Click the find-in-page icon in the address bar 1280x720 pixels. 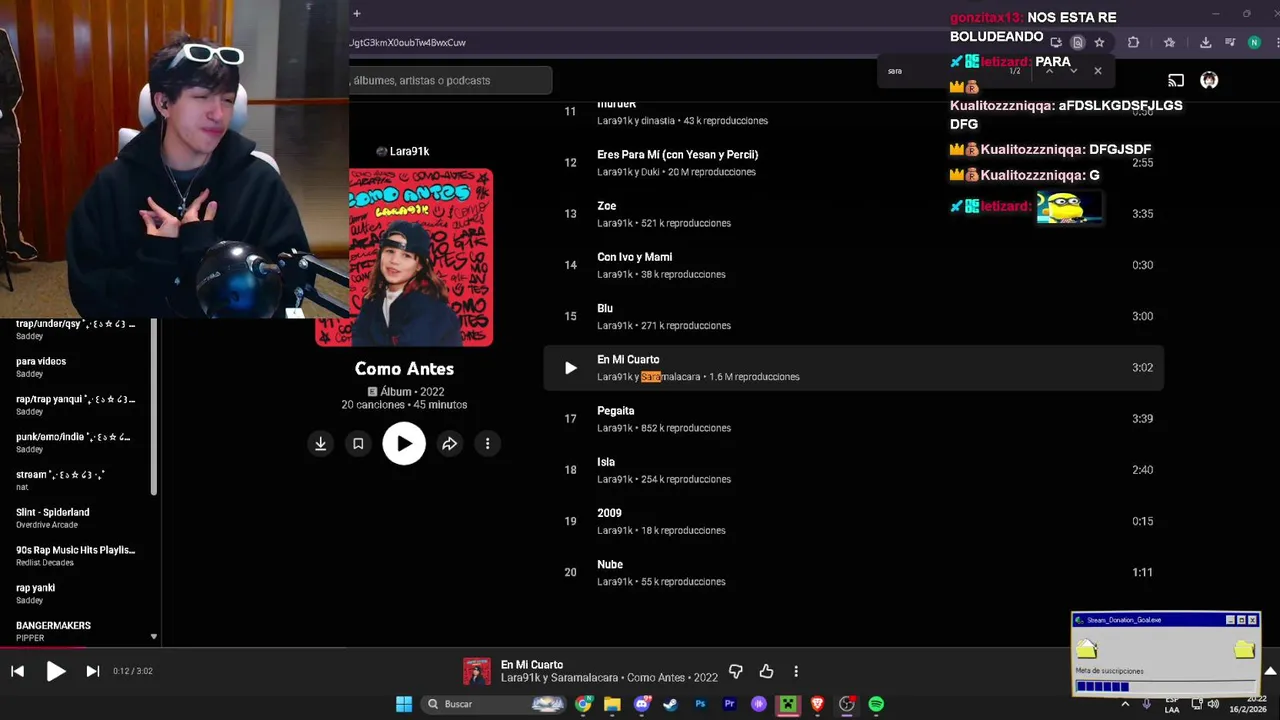click(x=1077, y=43)
